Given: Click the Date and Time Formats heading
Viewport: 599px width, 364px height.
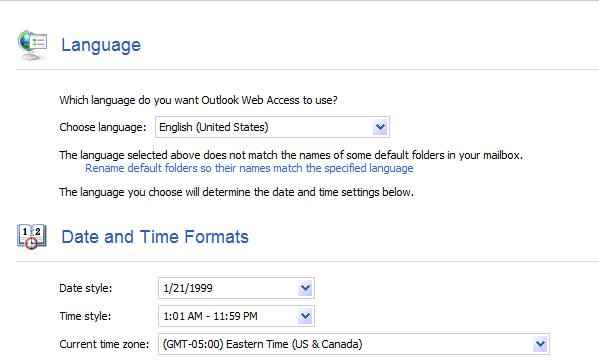Looking at the screenshot, I should pyautogui.click(x=155, y=237).
